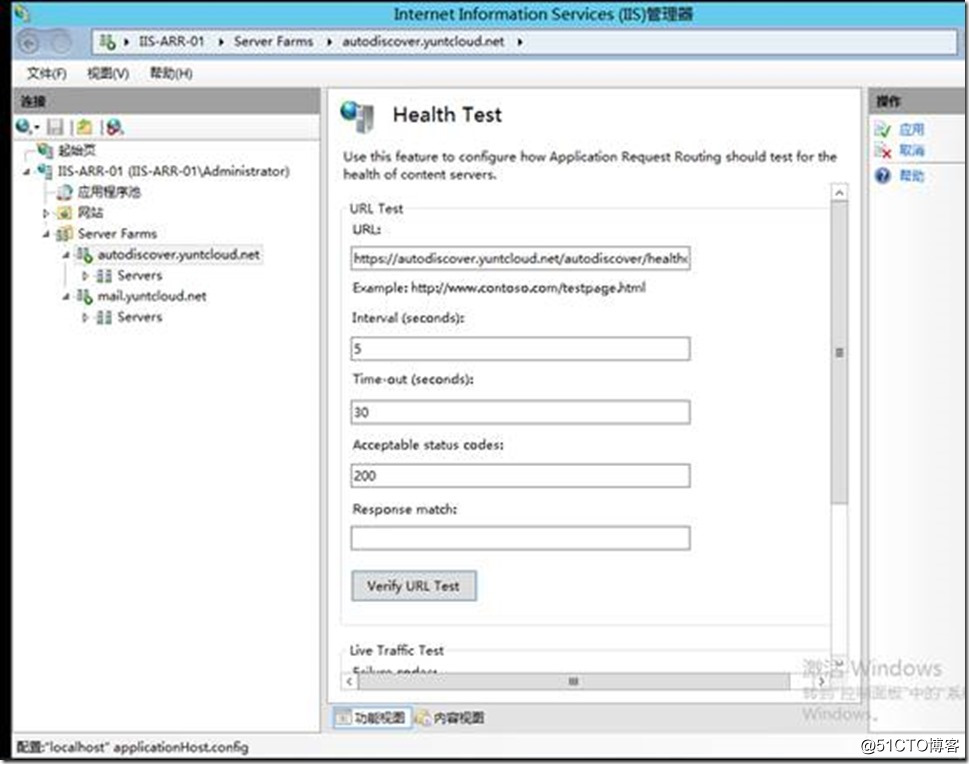Click the Apply (应用) action icon
Image resolution: width=969 pixels, height=764 pixels.
(882, 130)
